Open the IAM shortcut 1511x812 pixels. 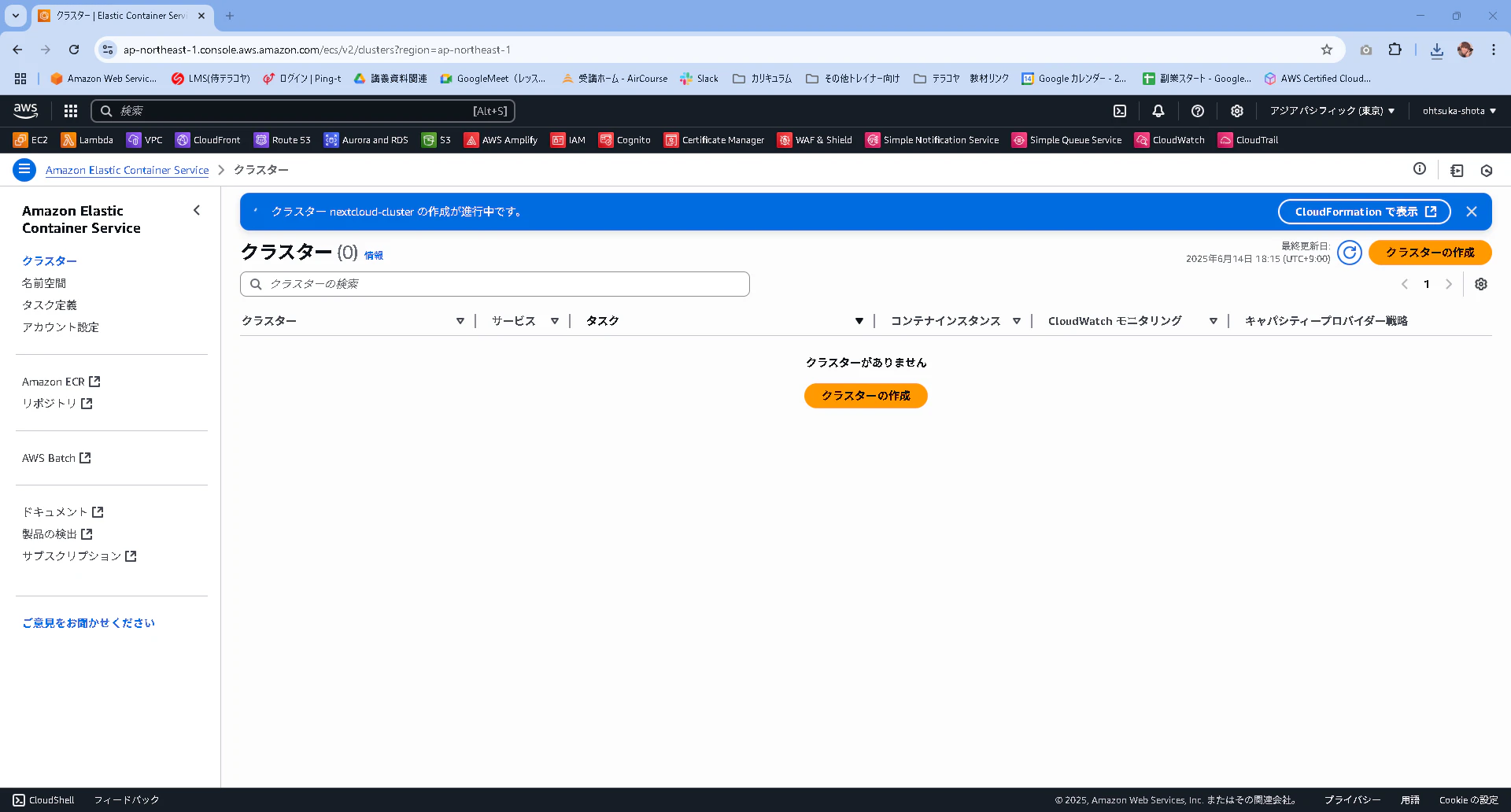click(x=568, y=140)
